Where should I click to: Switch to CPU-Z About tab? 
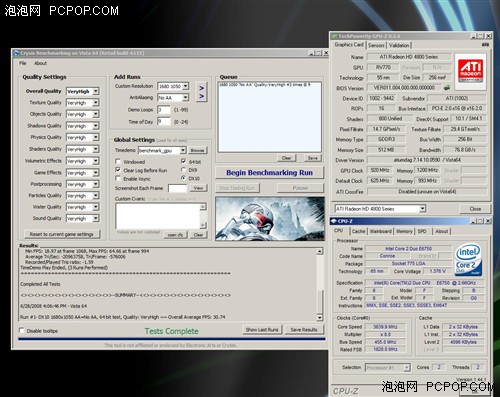442,231
